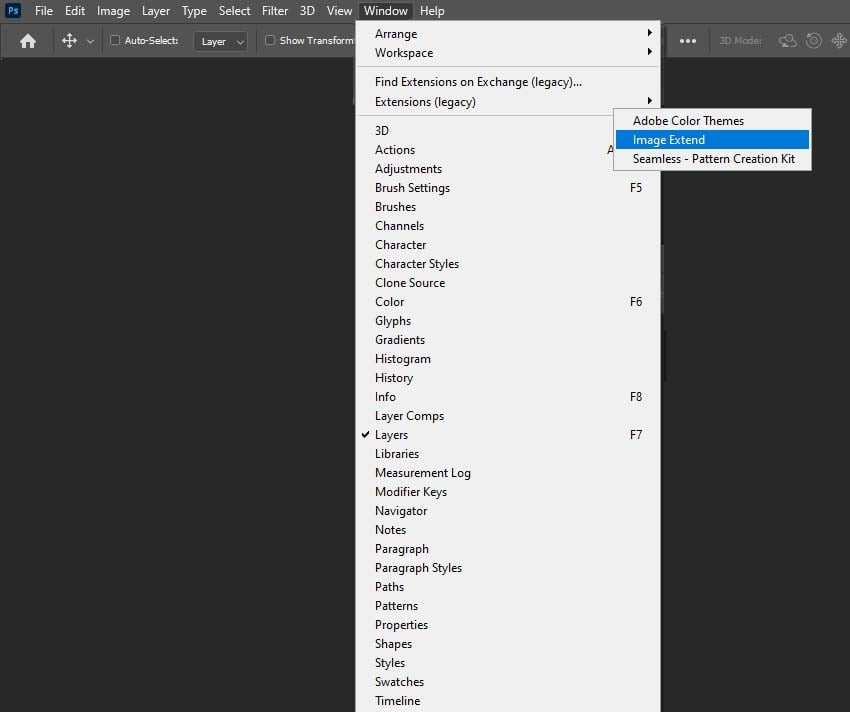Screen dimensions: 850x712
Task: Show the Color panel
Action: [x=508, y=302]
